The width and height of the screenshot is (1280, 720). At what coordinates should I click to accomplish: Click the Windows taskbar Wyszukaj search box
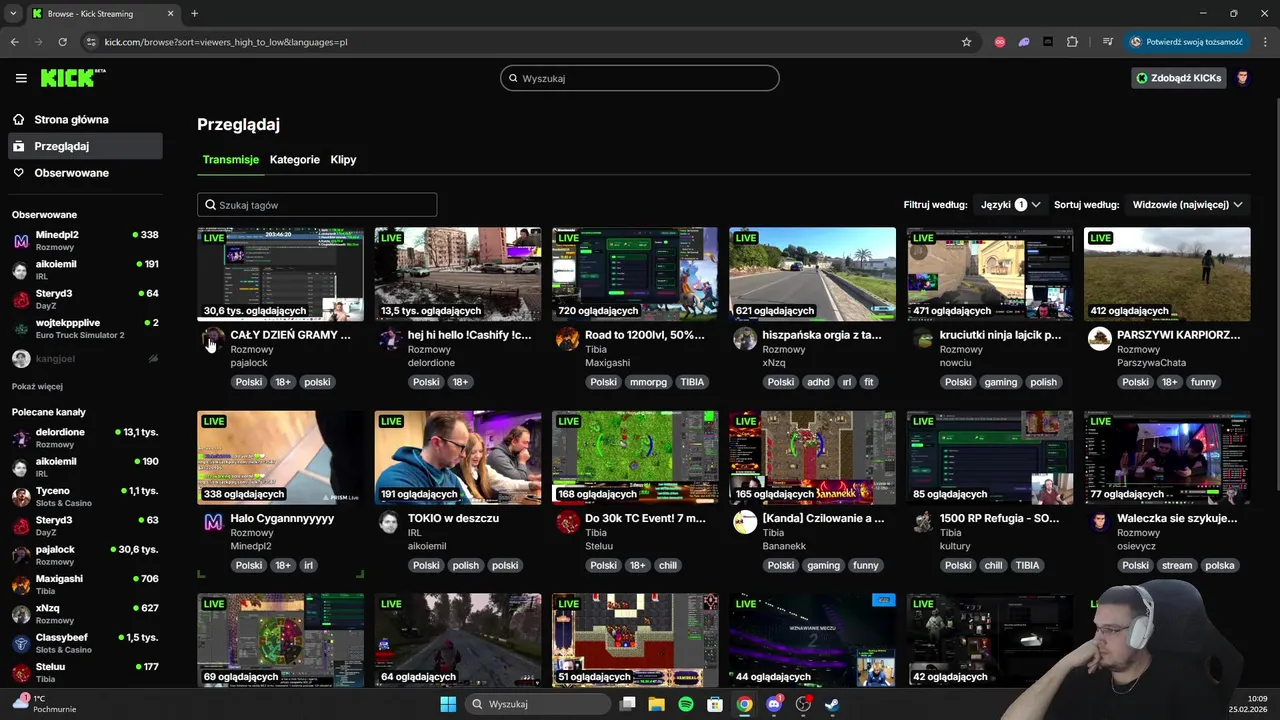[539, 704]
